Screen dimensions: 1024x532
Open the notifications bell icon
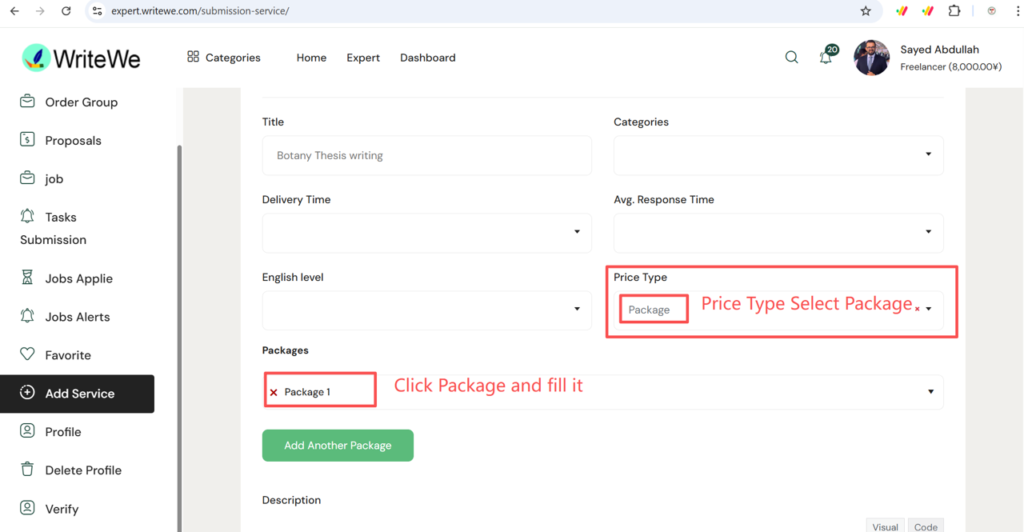point(826,57)
